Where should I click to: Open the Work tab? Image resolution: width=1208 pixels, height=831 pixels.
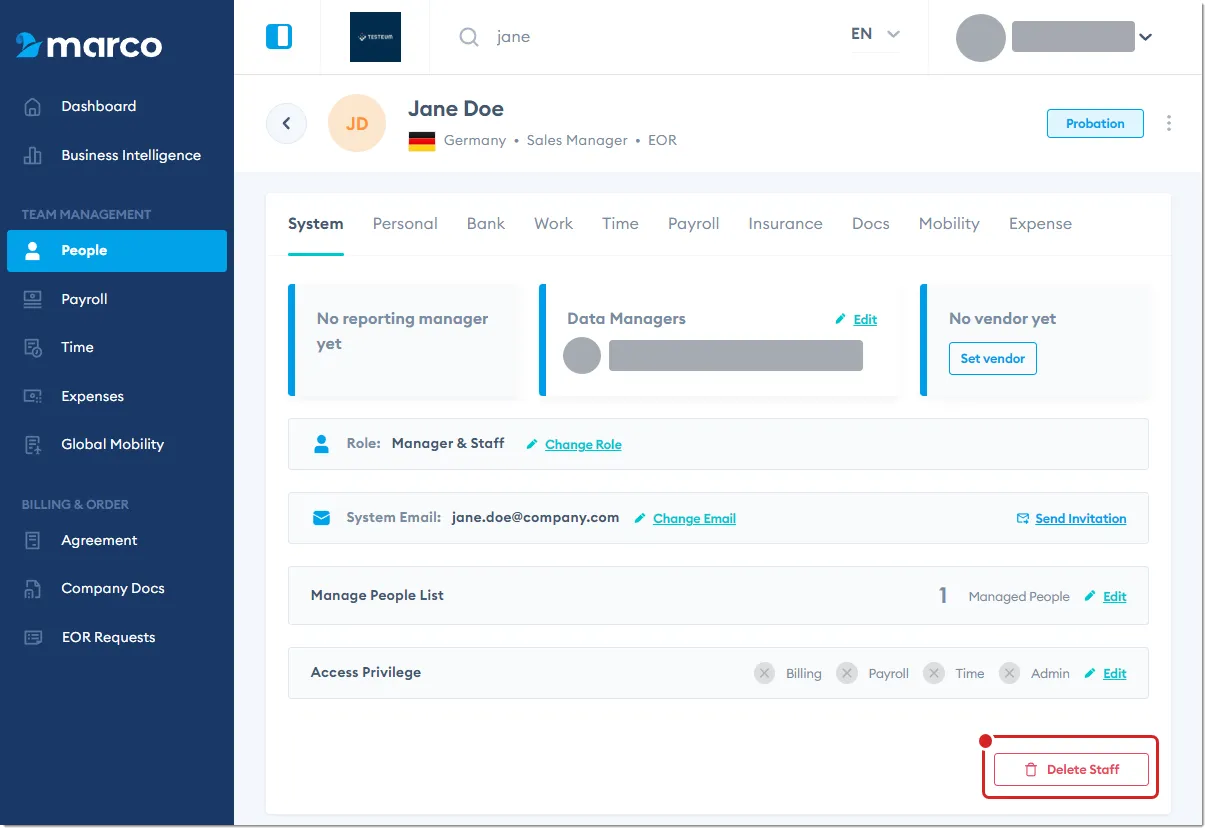click(x=553, y=224)
